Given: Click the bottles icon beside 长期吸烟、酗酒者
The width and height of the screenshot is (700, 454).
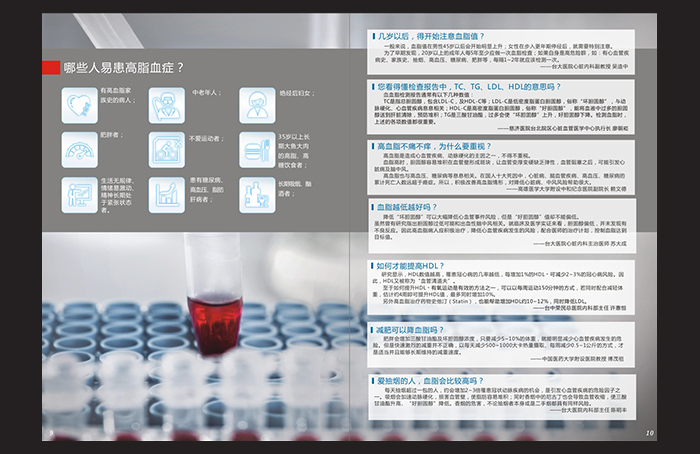Looking at the screenshot, I should point(257,195).
